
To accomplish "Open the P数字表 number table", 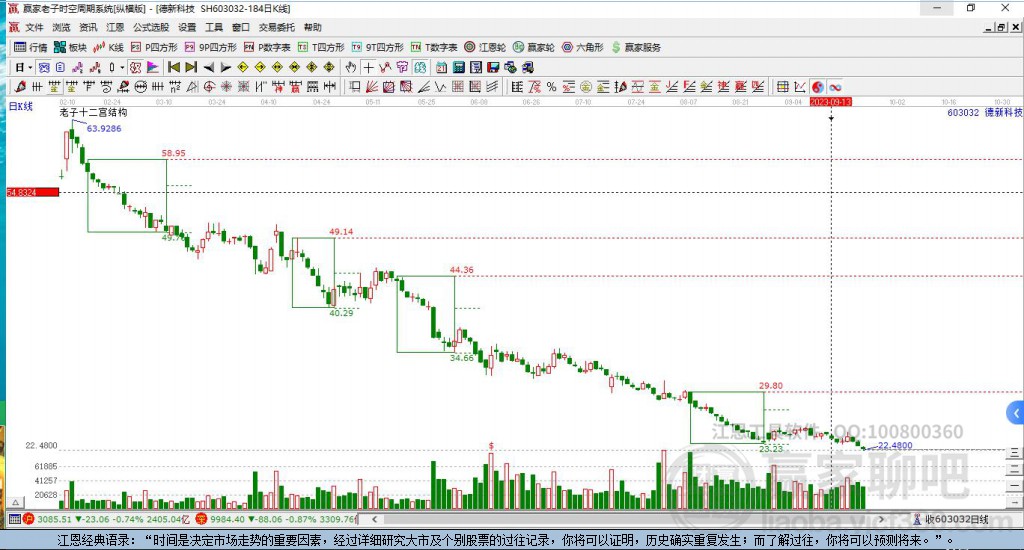I will 266,47.
